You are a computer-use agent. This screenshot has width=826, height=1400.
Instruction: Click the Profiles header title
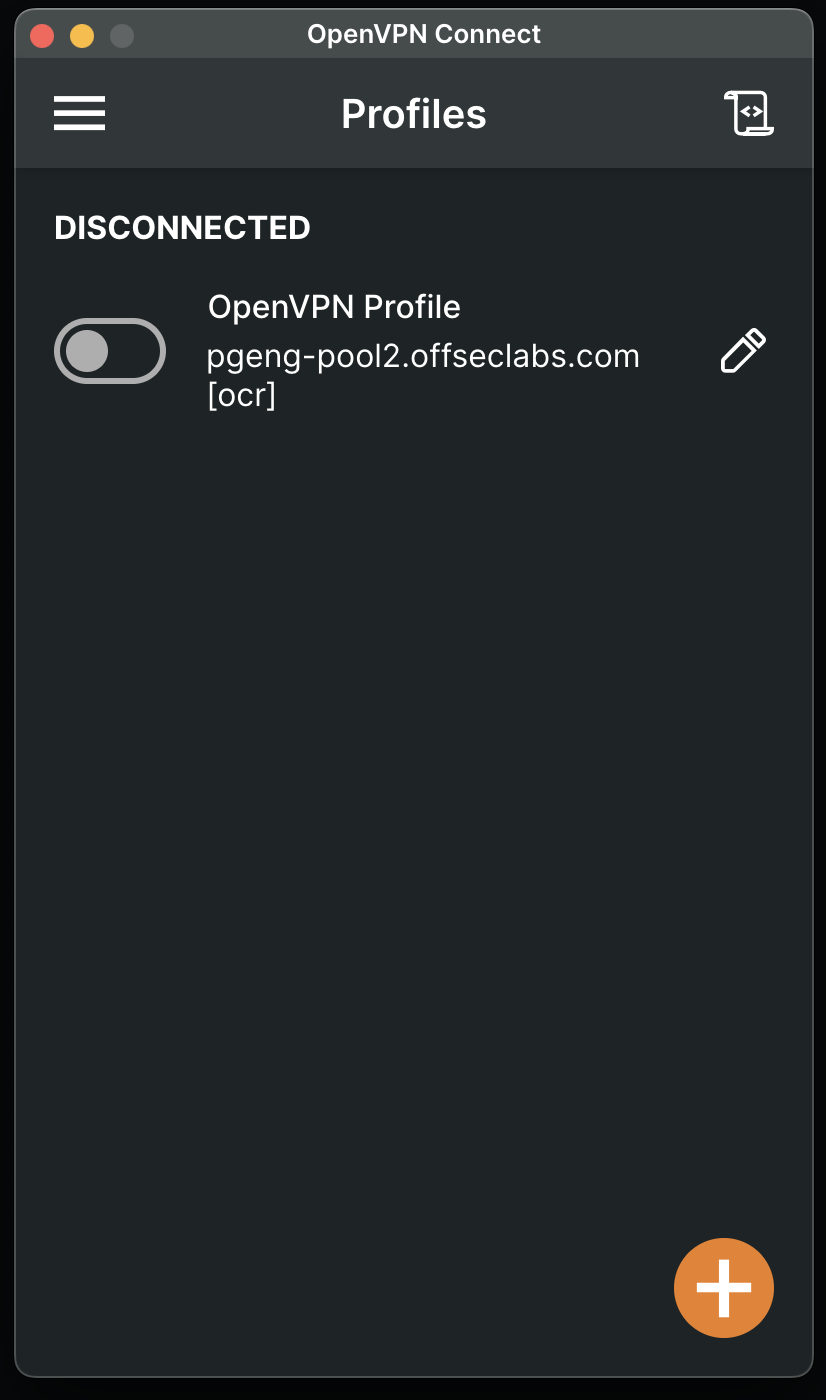pyautogui.click(x=414, y=114)
